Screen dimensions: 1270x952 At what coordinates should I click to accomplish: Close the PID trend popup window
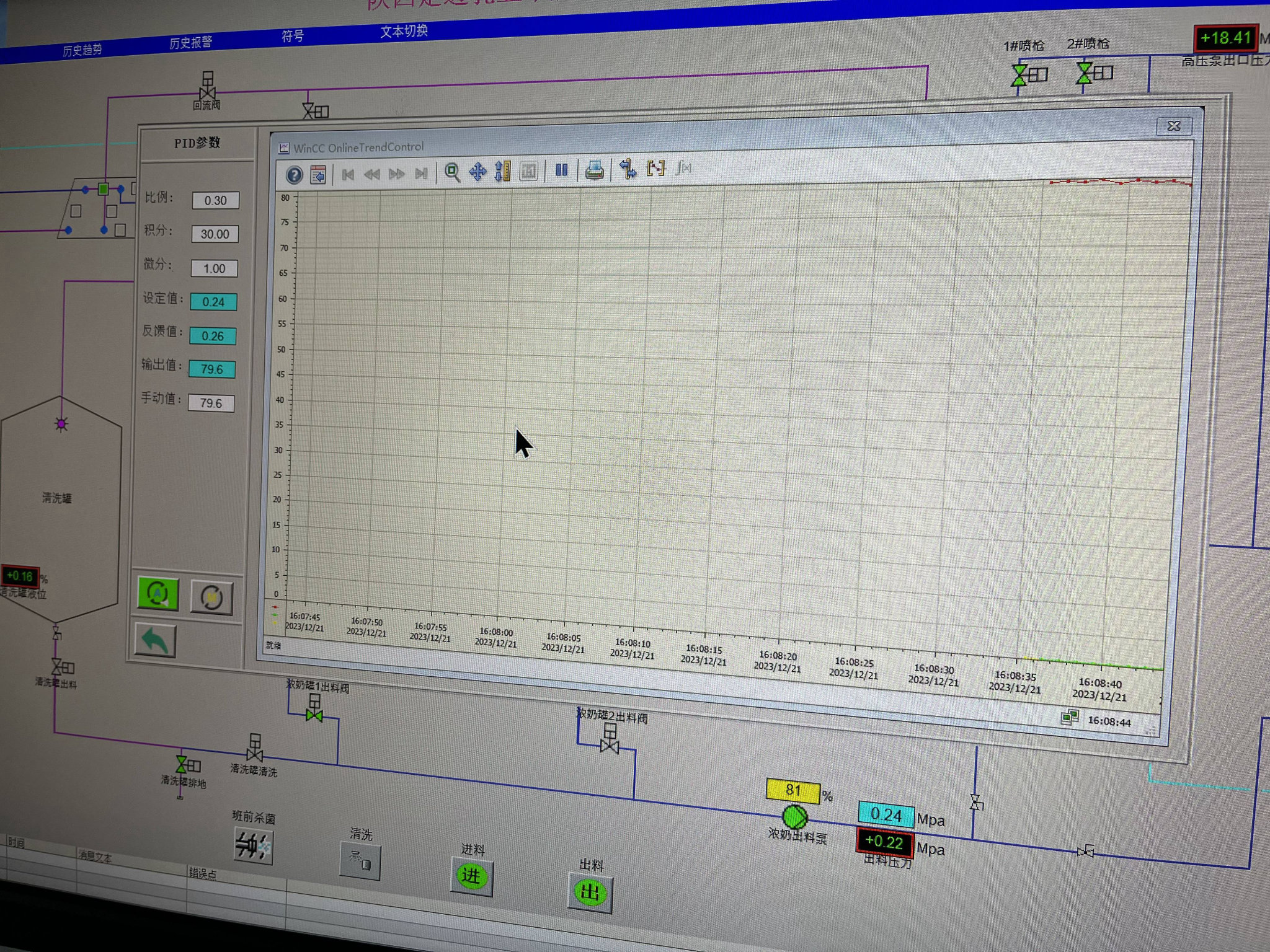click(x=1174, y=126)
